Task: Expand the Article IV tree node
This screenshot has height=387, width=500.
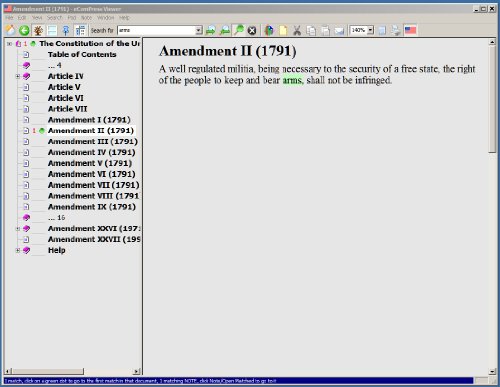Action: pyautogui.click(x=18, y=76)
